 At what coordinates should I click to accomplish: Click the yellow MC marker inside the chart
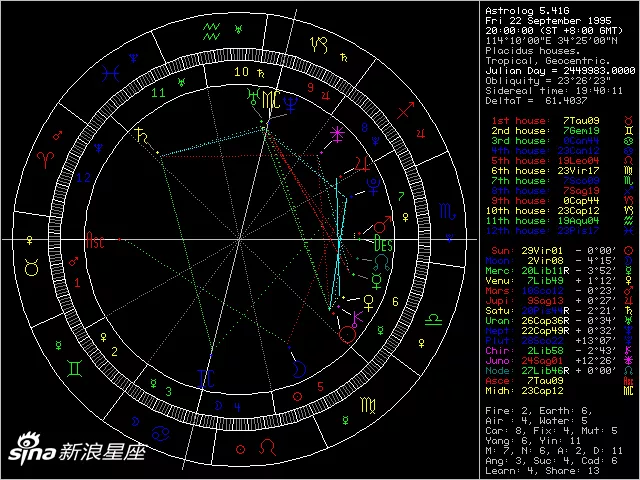coord(271,100)
